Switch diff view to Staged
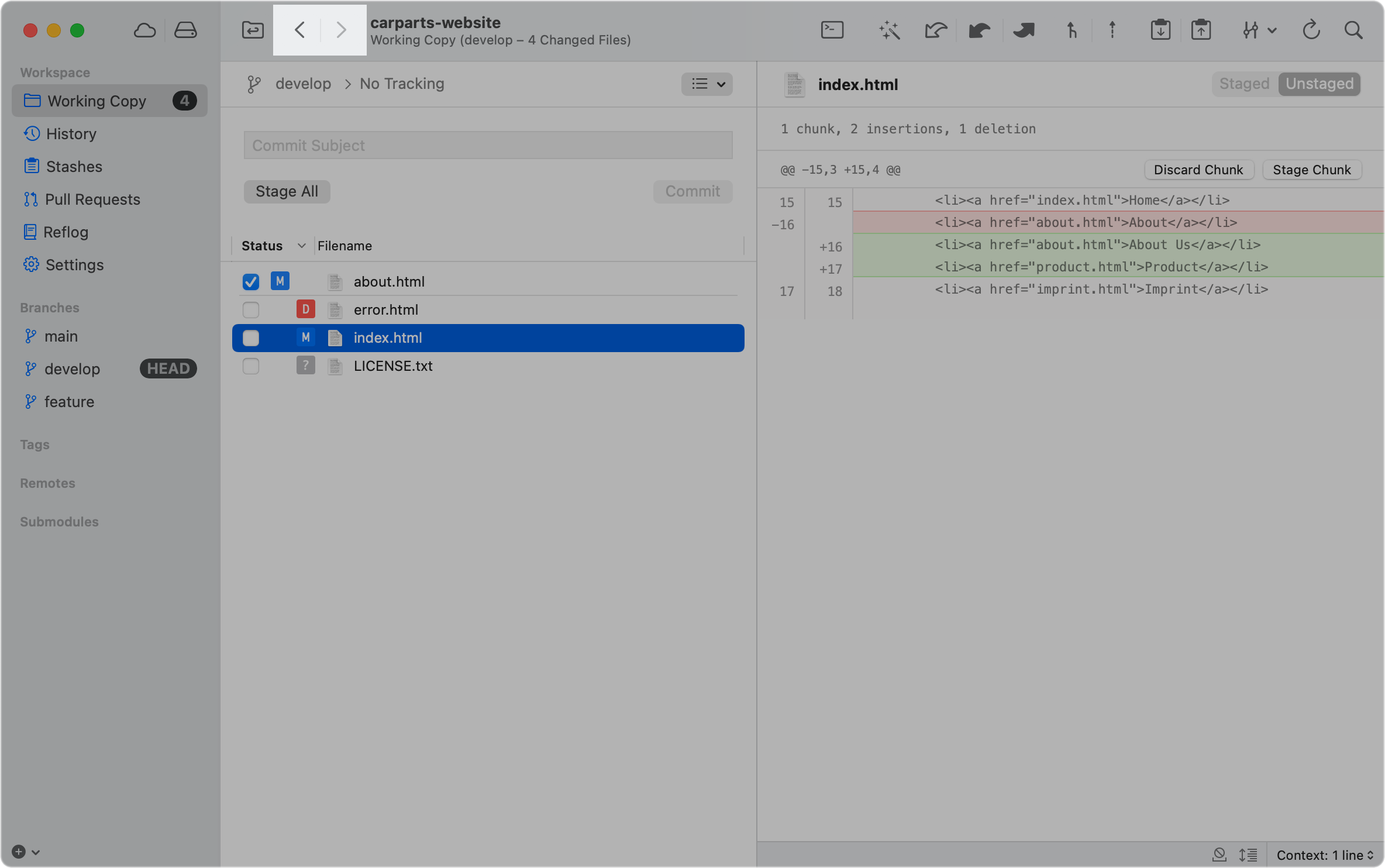Screen dimensions: 1385x868 point(1244,84)
